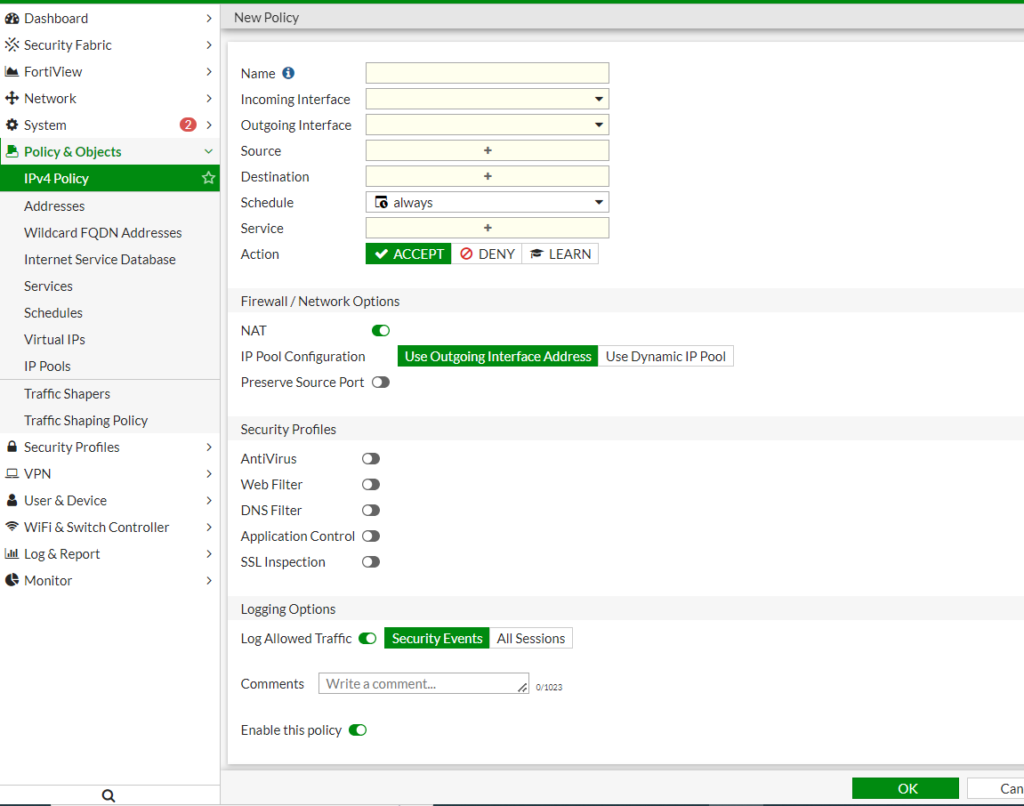Image resolution: width=1024 pixels, height=806 pixels.
Task: Choose Use Dynamic IP Pool
Action: [665, 357]
